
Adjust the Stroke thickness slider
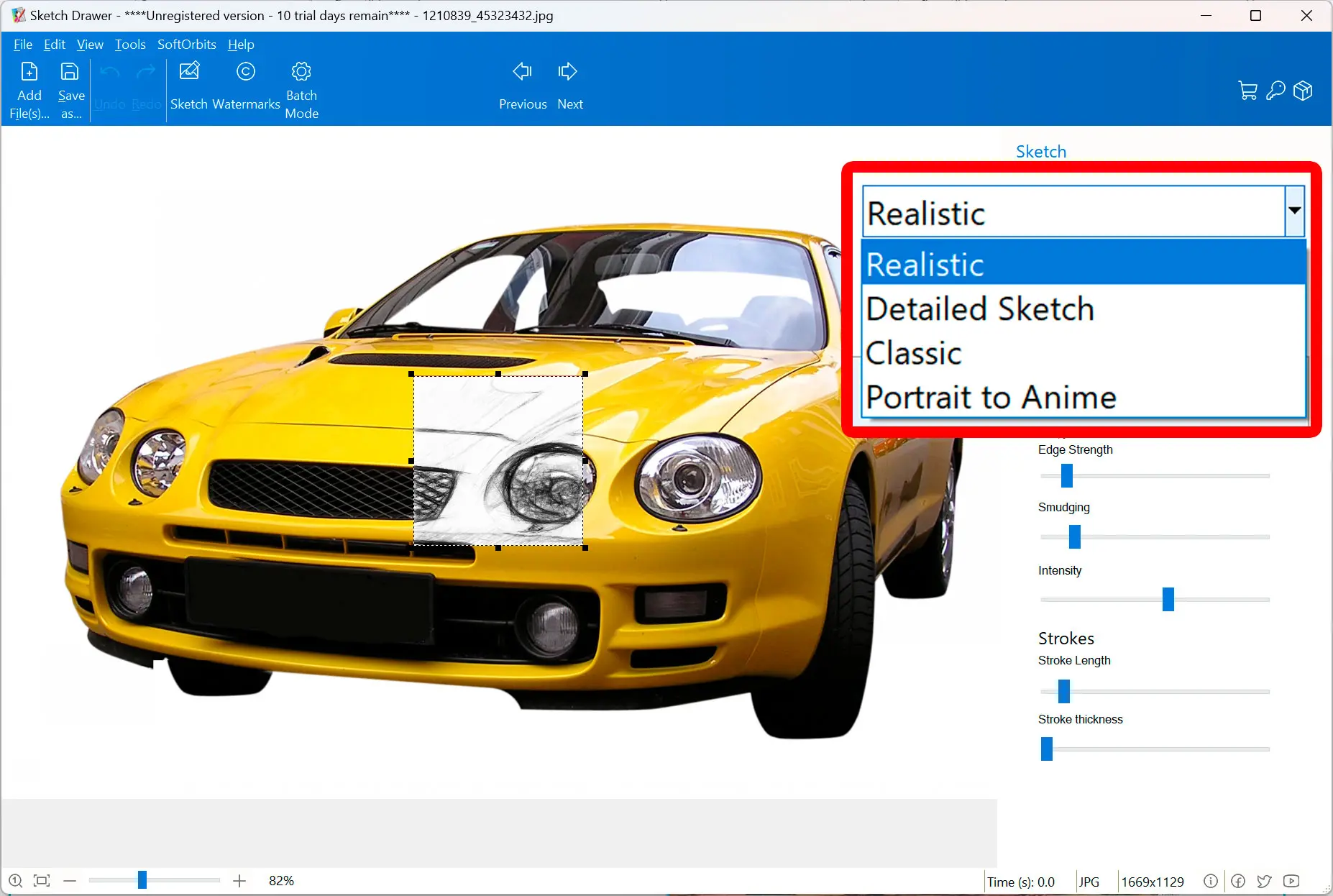tap(1047, 749)
